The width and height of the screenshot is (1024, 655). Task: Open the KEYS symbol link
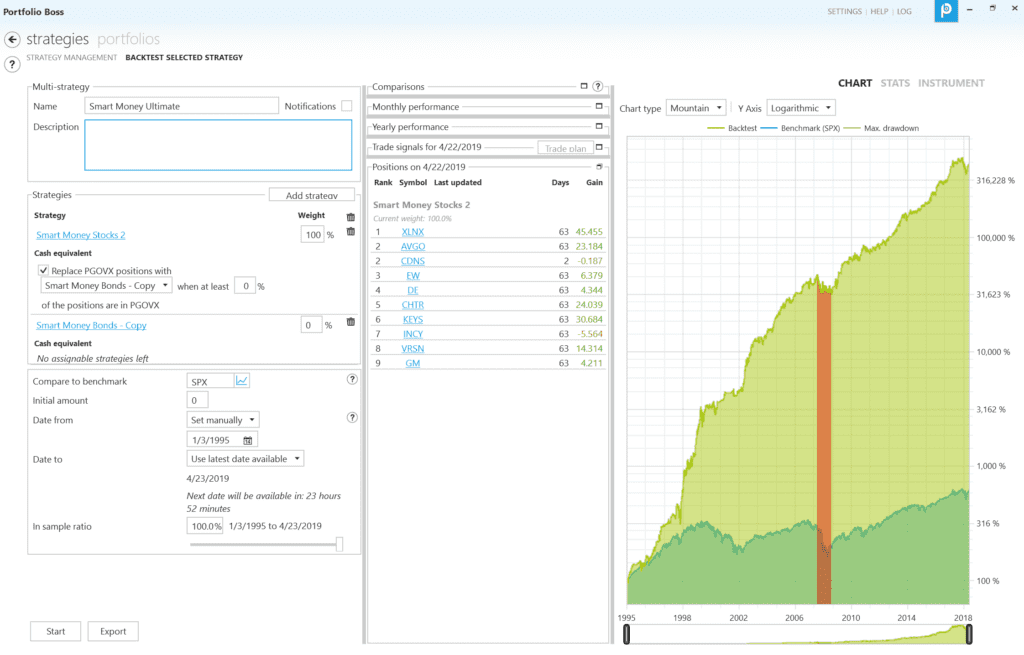coord(413,319)
